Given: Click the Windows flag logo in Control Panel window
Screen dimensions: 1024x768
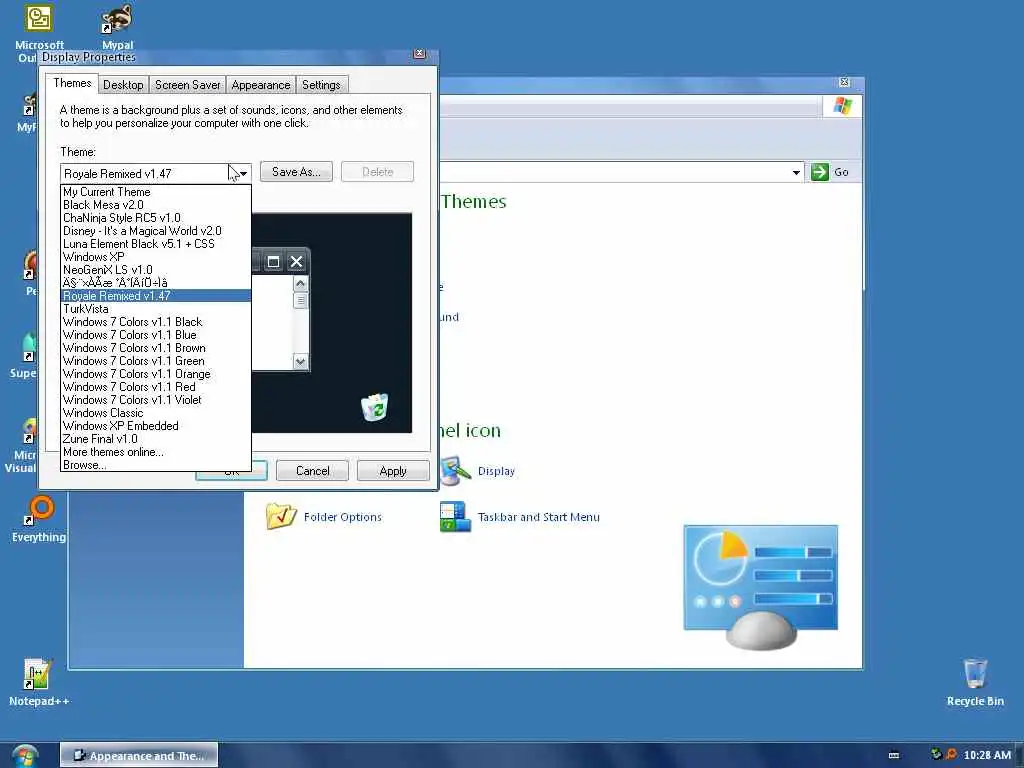Looking at the screenshot, I should [842, 106].
